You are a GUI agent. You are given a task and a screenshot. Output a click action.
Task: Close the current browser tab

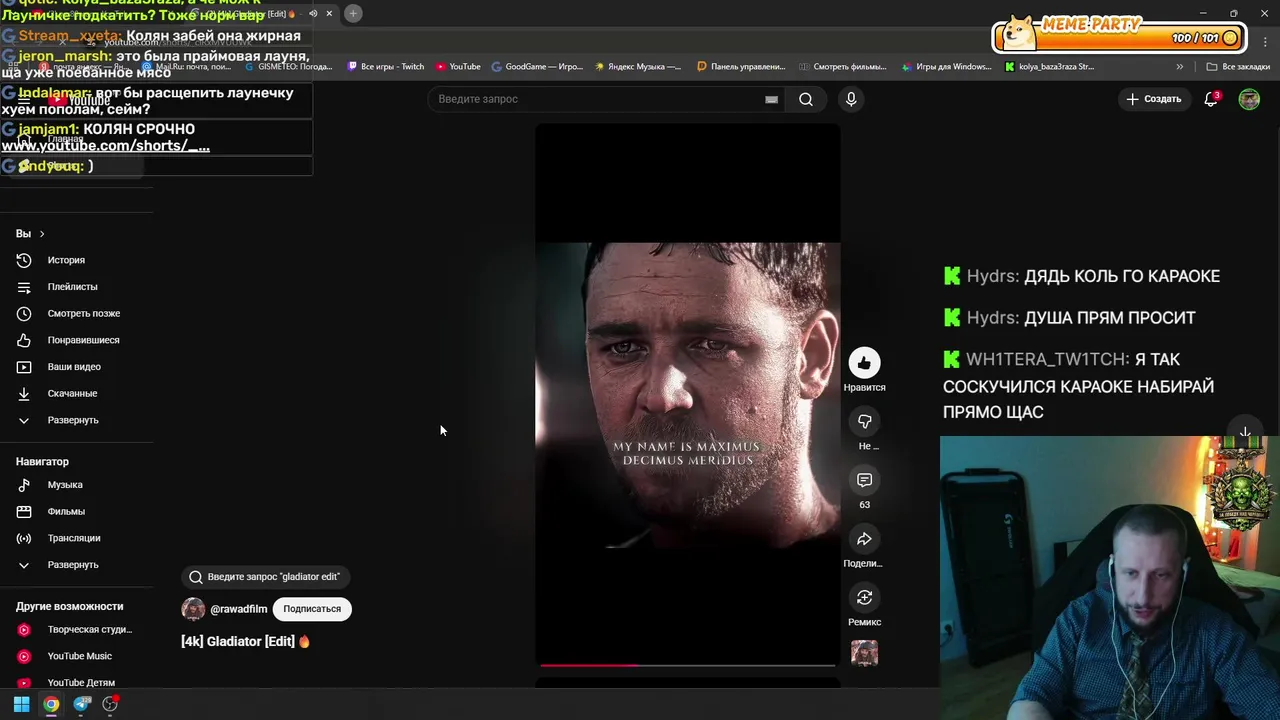point(329,13)
